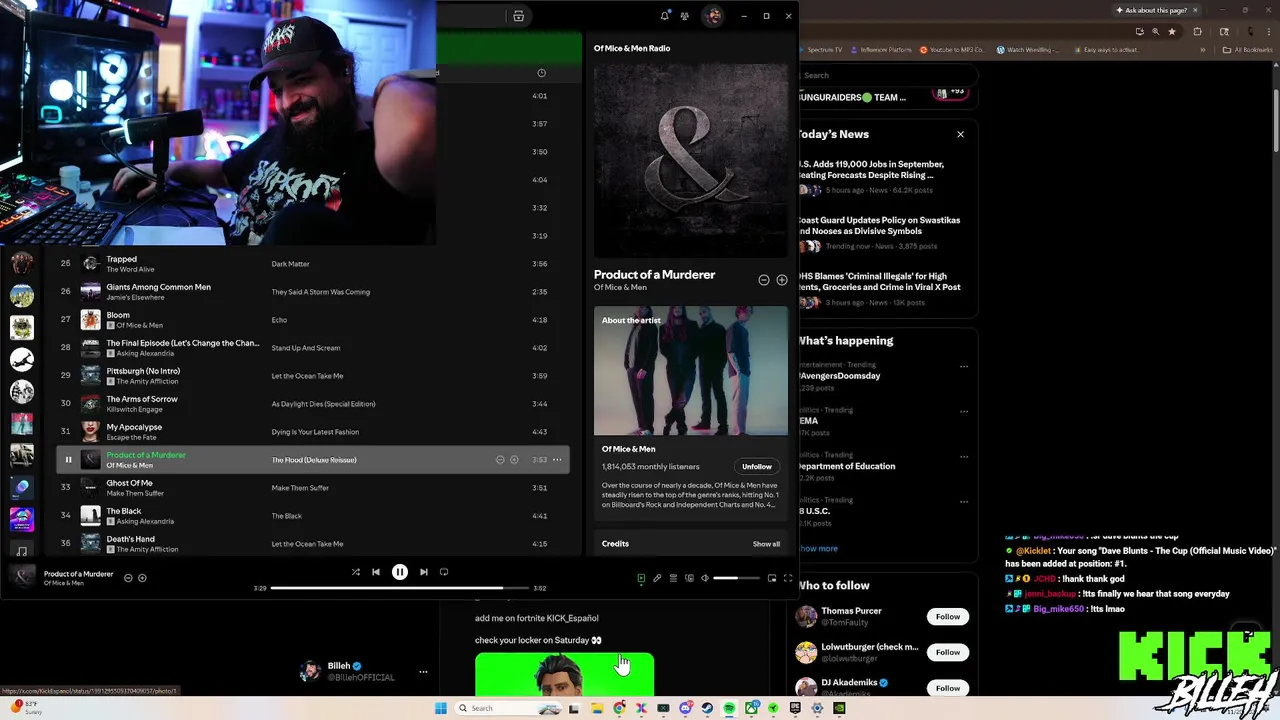
Task: Play Trapped by The Word Alive
Action: click(x=312, y=264)
